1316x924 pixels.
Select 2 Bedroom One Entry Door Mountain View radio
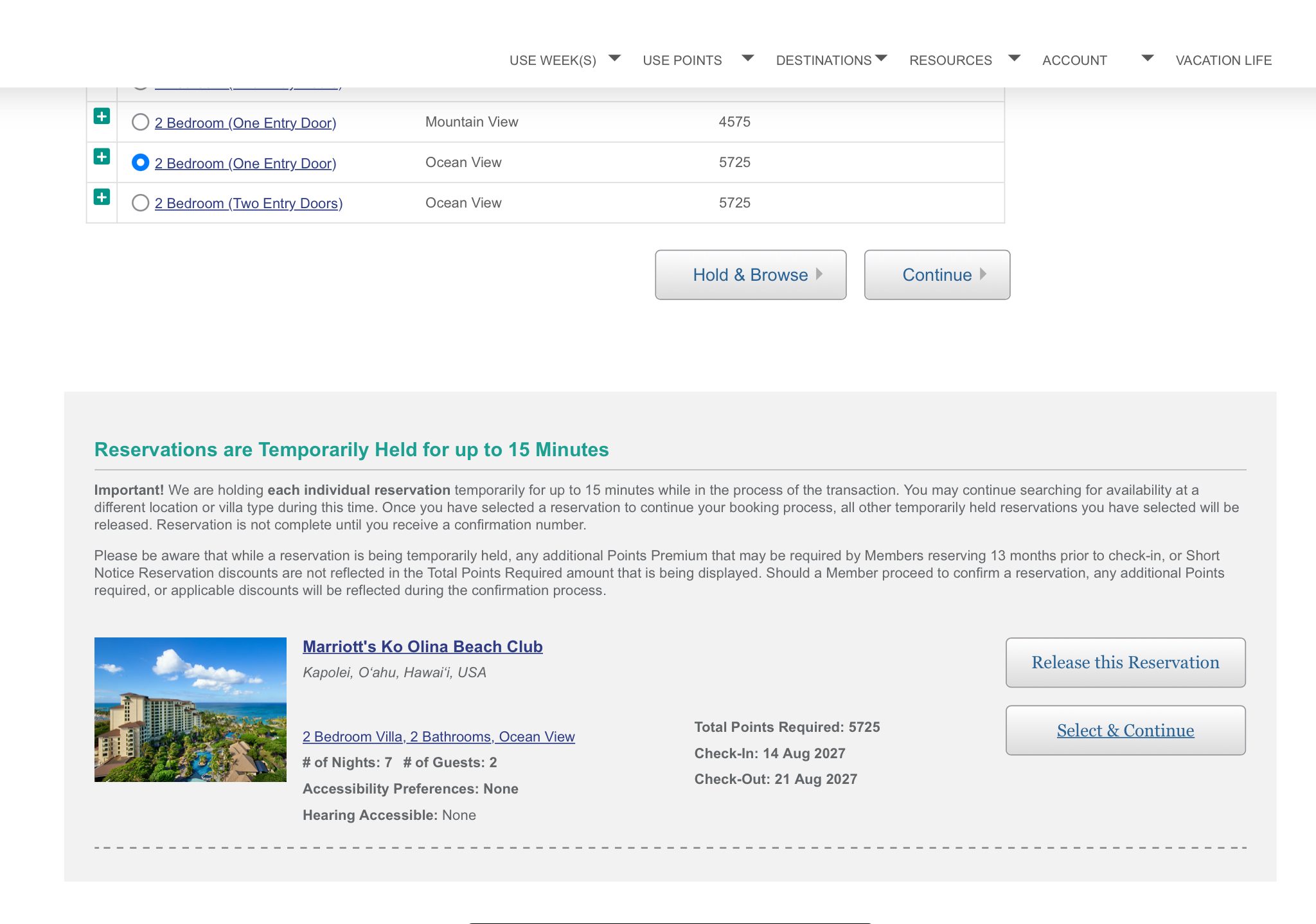pyautogui.click(x=140, y=122)
